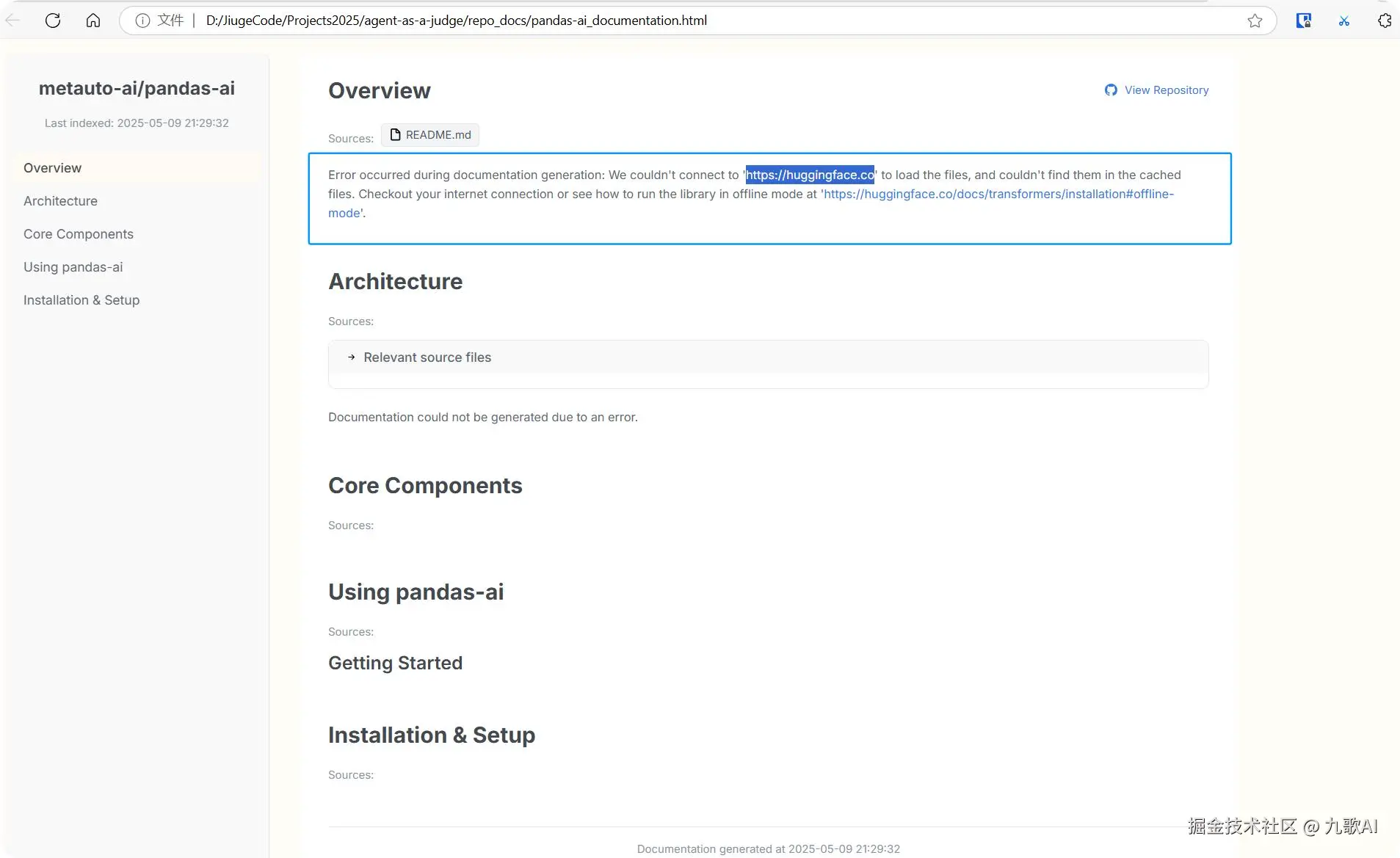Open site information icon in address bar
This screenshot has height=858, width=1400.
142,21
